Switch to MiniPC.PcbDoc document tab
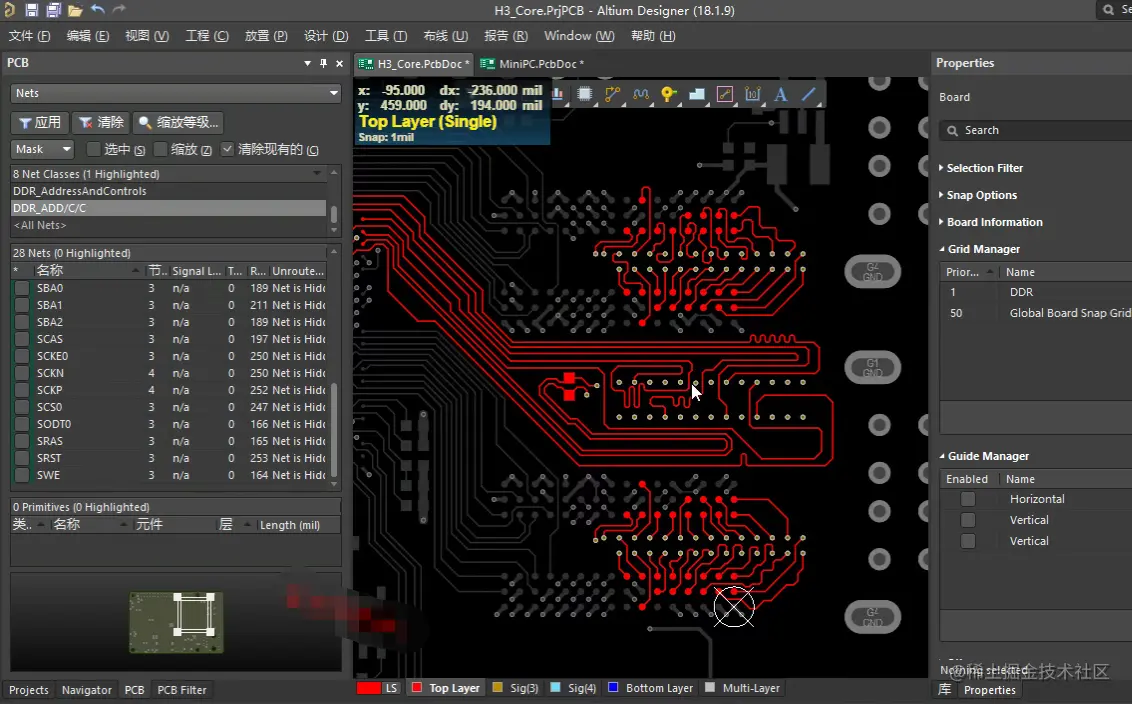1132x704 pixels. pyautogui.click(x=534, y=64)
